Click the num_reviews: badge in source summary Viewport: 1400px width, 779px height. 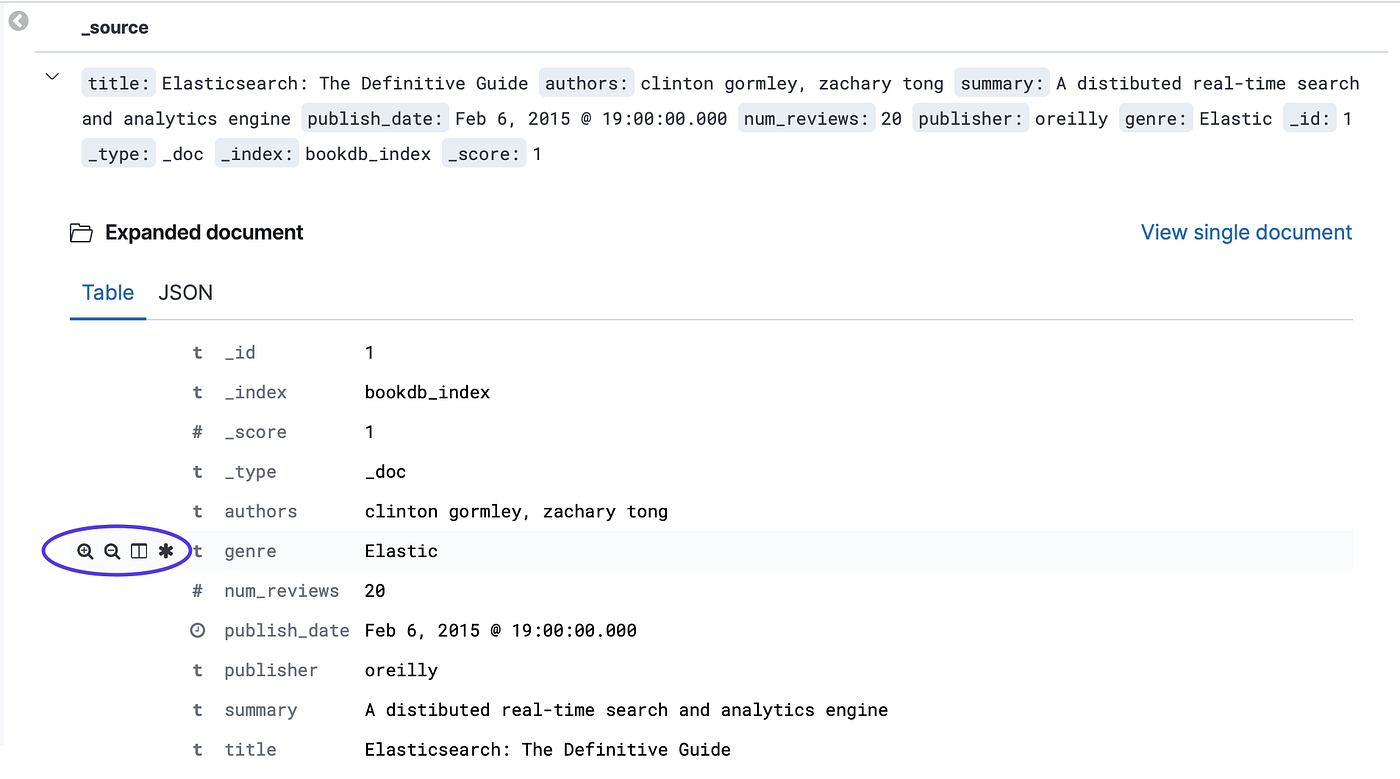tap(807, 118)
